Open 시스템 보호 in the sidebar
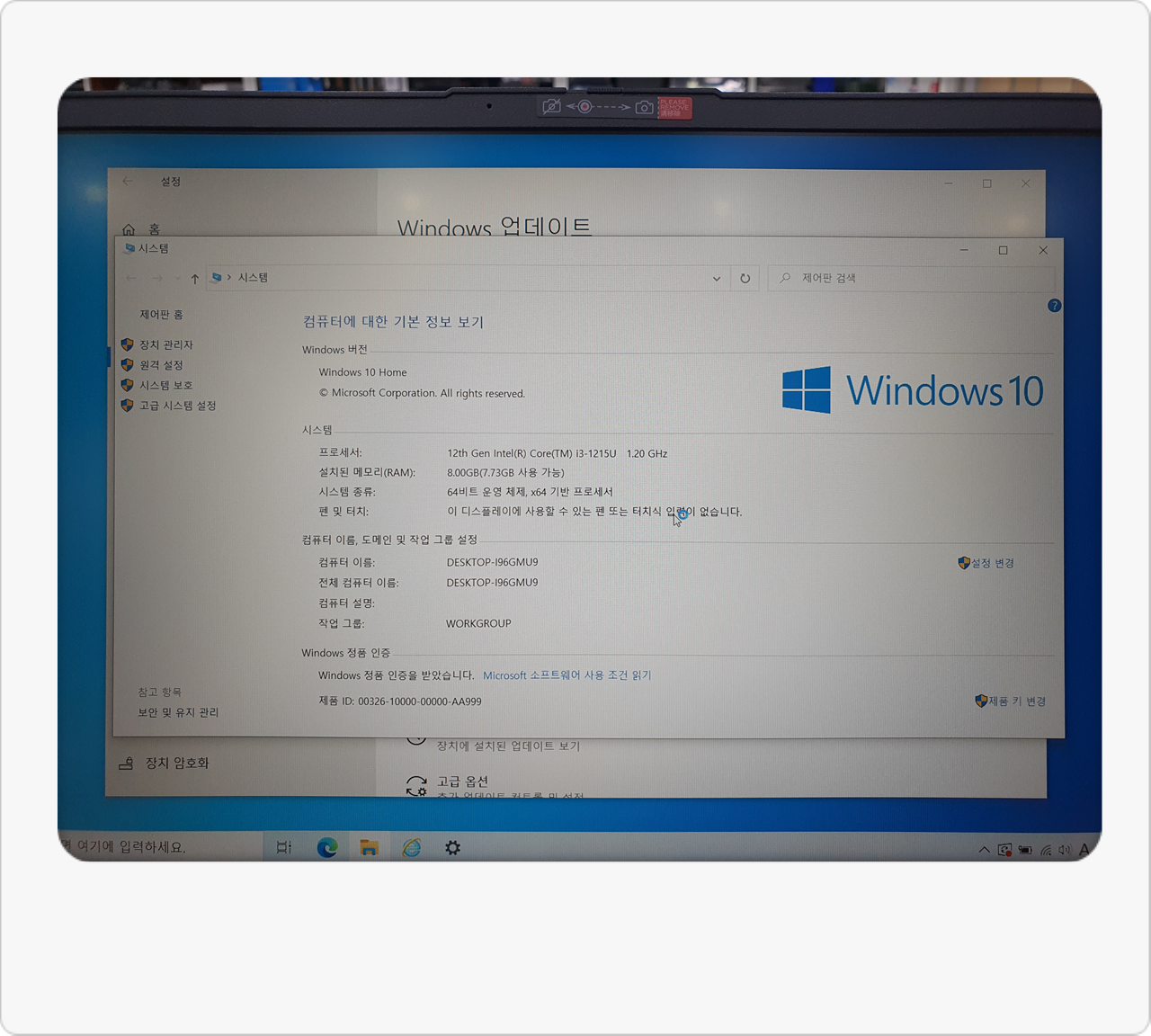Image resolution: width=1151 pixels, height=1036 pixels. [166, 385]
